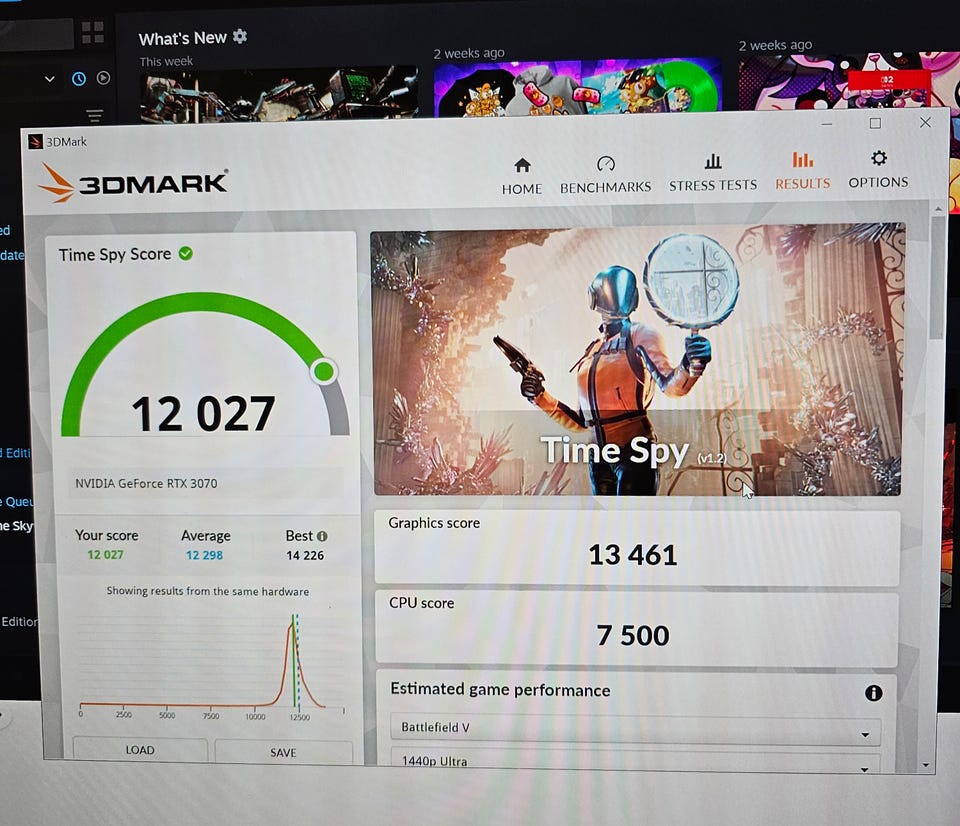960x826 pixels.
Task: Open the This week news thumbnail in Steam
Action: pyautogui.click(x=279, y=96)
